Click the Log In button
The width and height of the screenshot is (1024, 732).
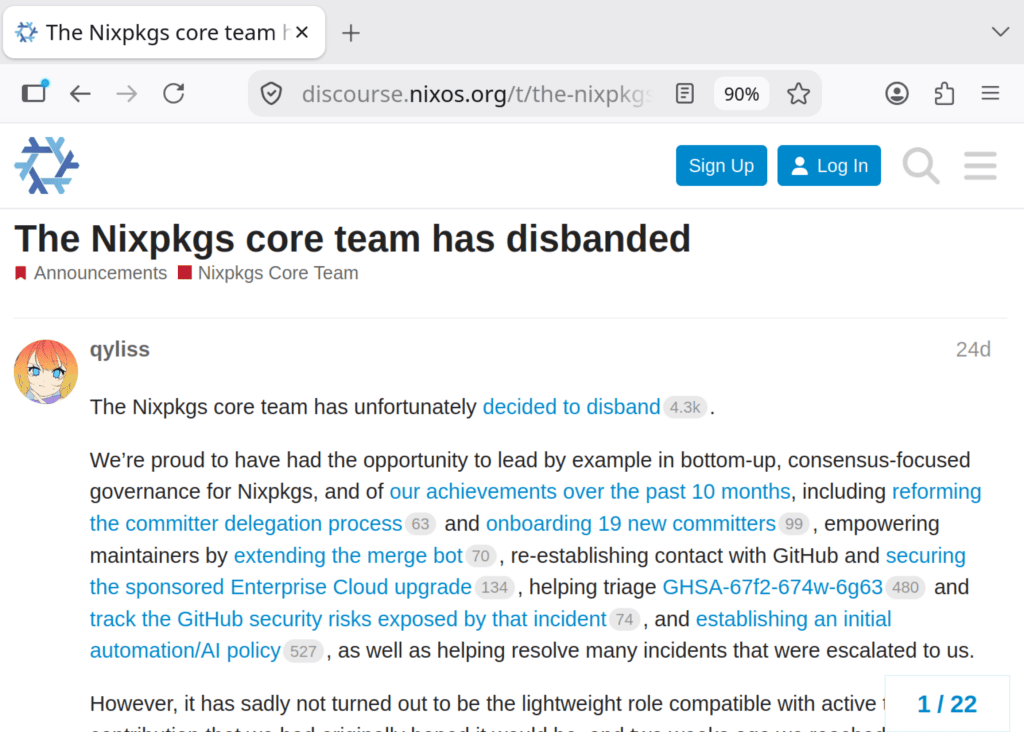tap(829, 165)
